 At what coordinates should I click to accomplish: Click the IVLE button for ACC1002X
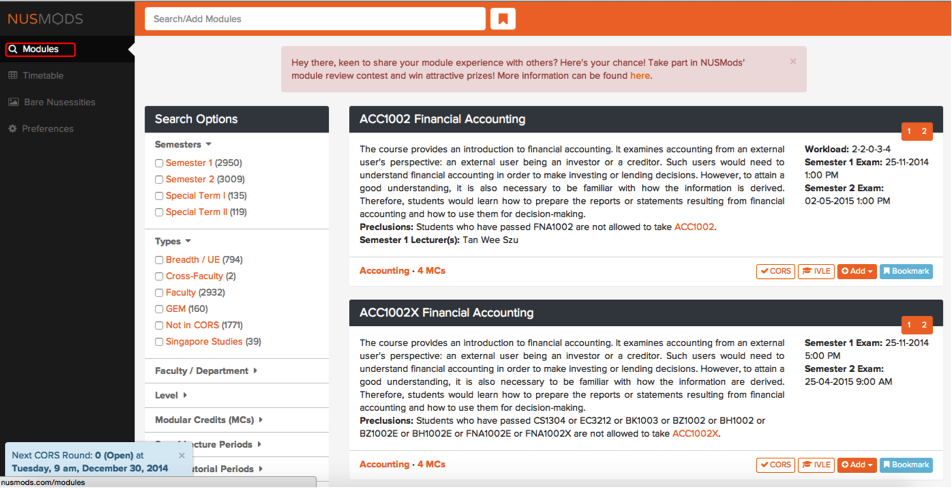point(816,465)
